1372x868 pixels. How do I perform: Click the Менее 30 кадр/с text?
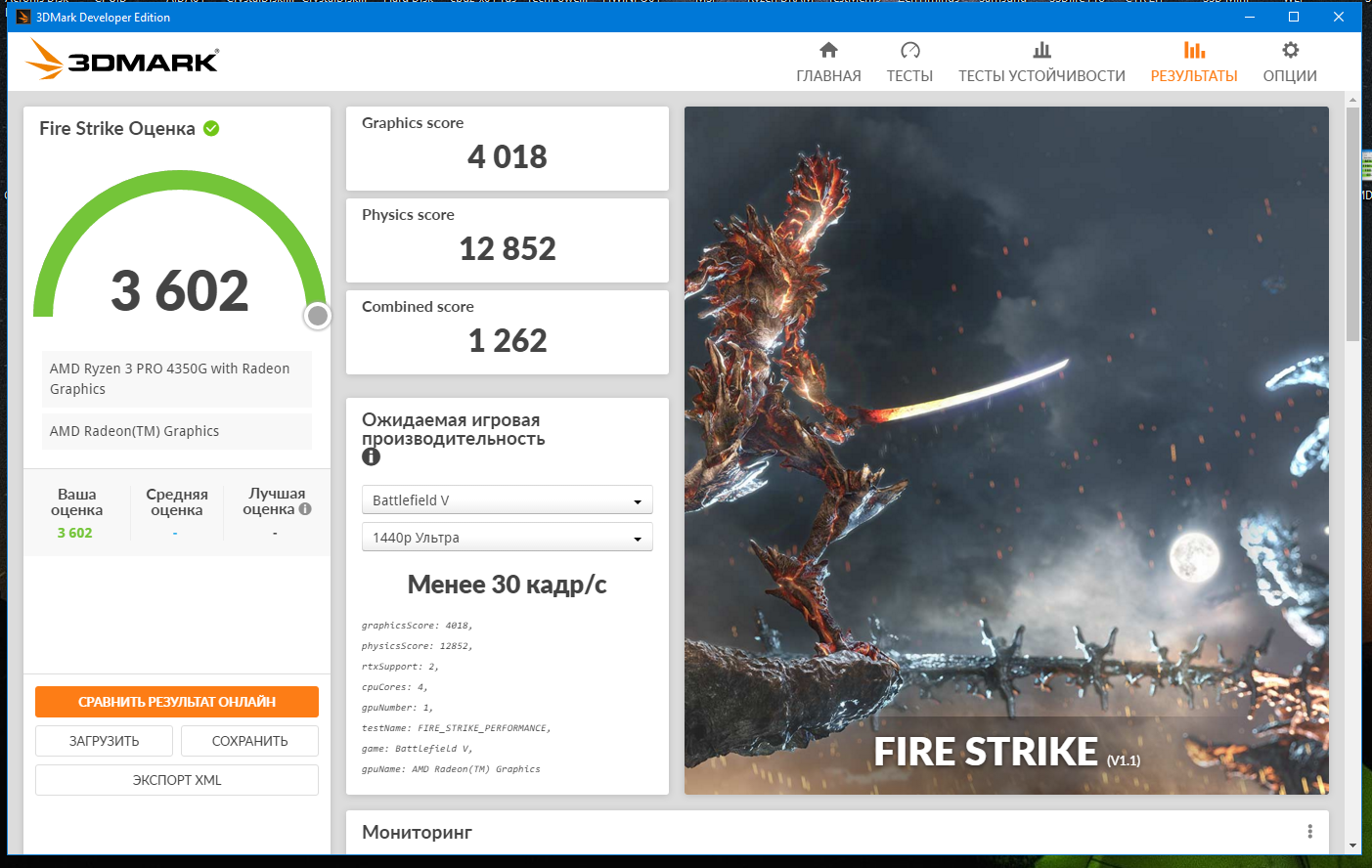[x=508, y=585]
